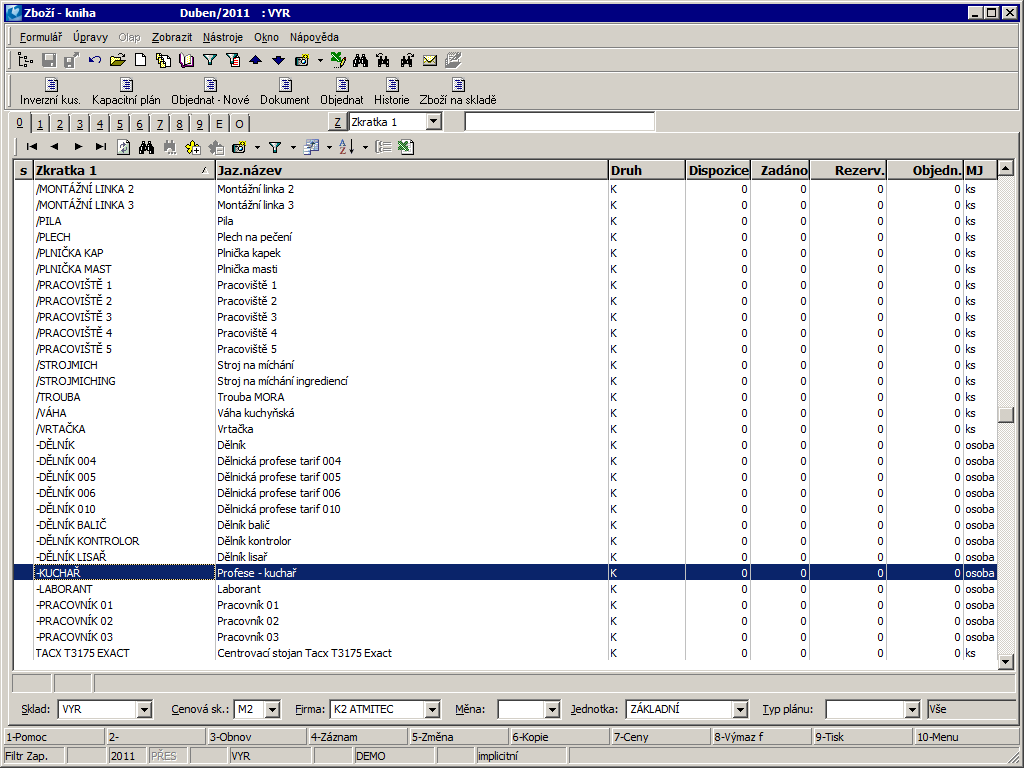This screenshot has width=1024, height=768.
Task: Expand the Jednotka dropdown showing ZÁKLADNÍ
Action: 740,709
